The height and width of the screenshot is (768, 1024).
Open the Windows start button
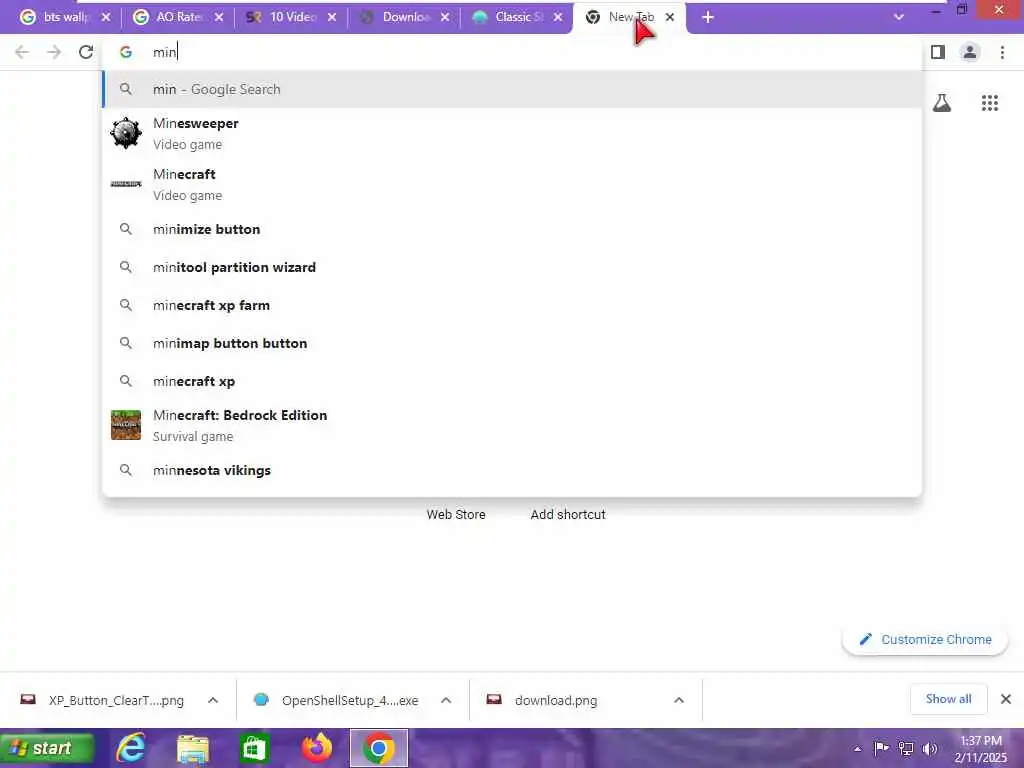[x=47, y=748]
